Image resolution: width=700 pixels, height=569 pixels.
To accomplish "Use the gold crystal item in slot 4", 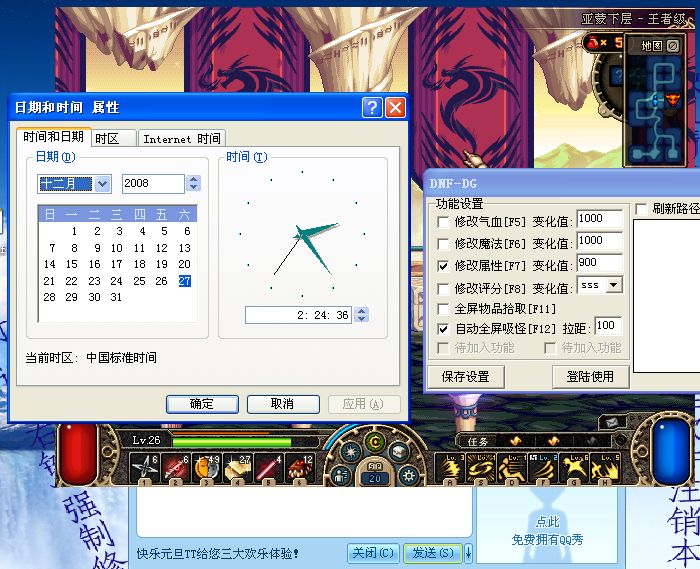I will (x=238, y=467).
